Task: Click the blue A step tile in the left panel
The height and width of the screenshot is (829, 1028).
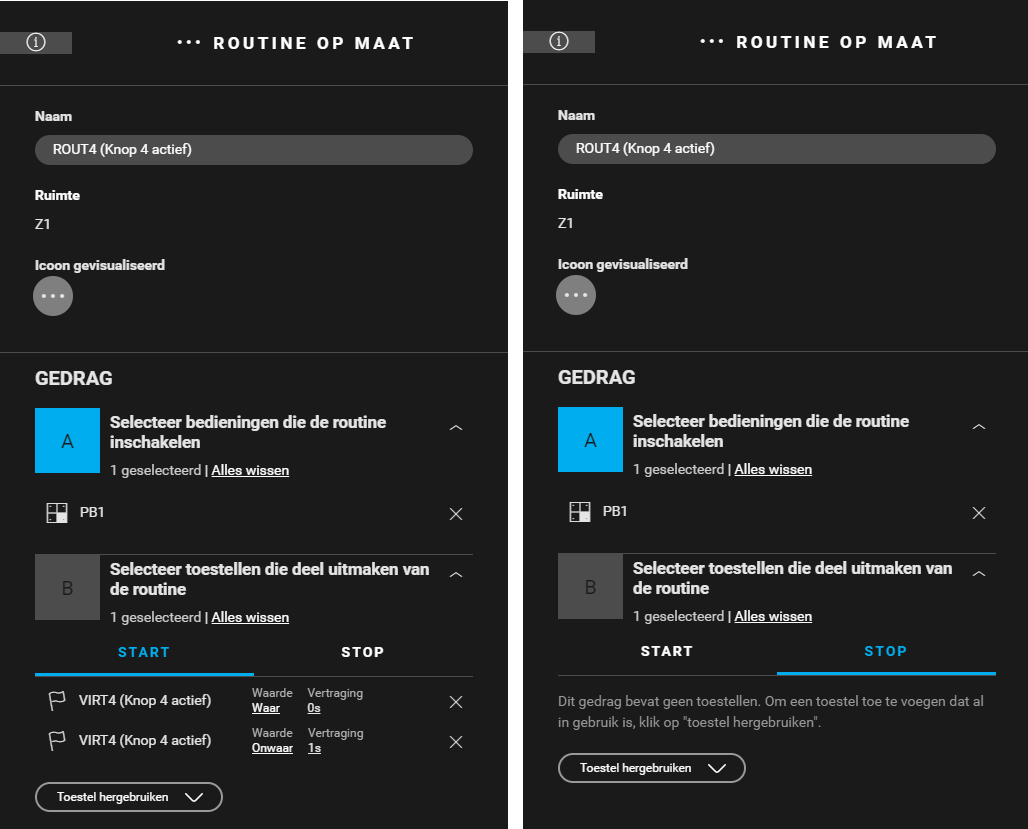Action: (68, 441)
